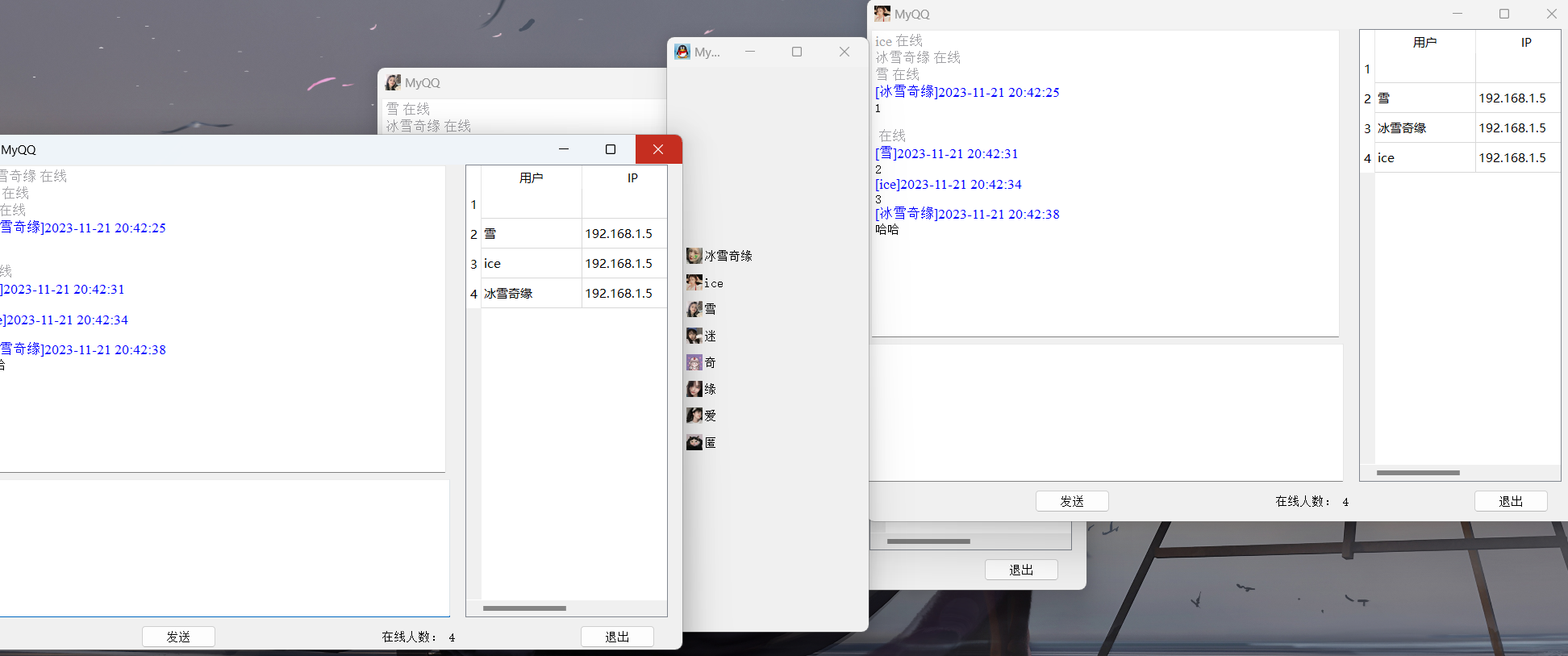Select the avatar beside contact 缘
The width and height of the screenshot is (1568, 656).
click(x=694, y=389)
